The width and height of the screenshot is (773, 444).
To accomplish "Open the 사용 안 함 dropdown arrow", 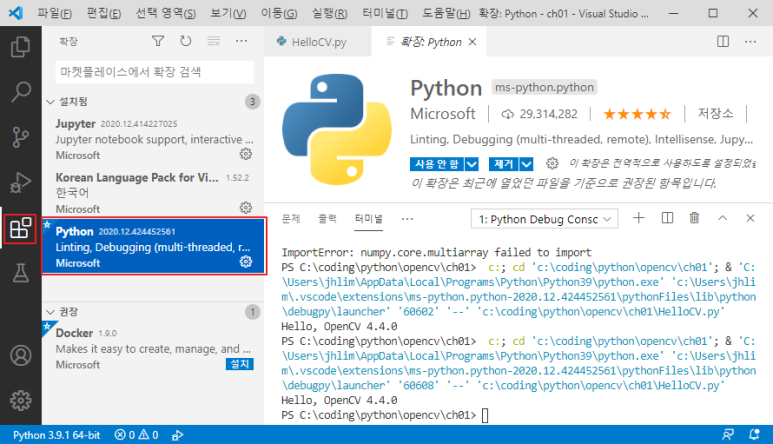I will pos(472,164).
